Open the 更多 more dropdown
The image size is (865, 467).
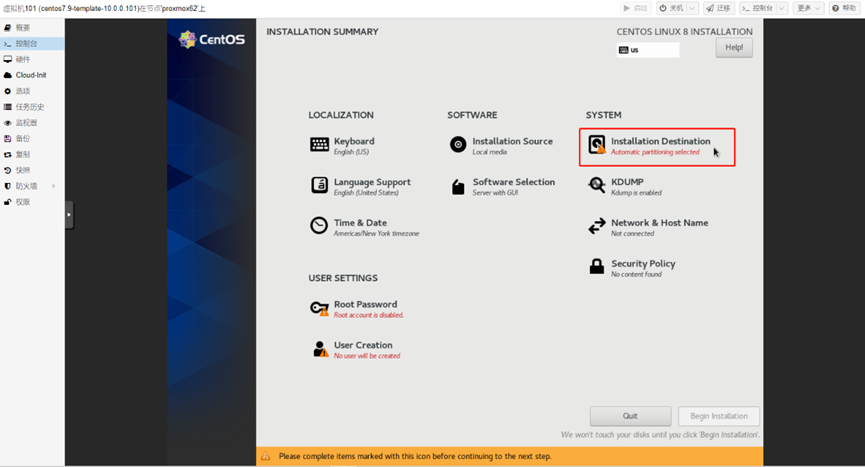(x=809, y=8)
